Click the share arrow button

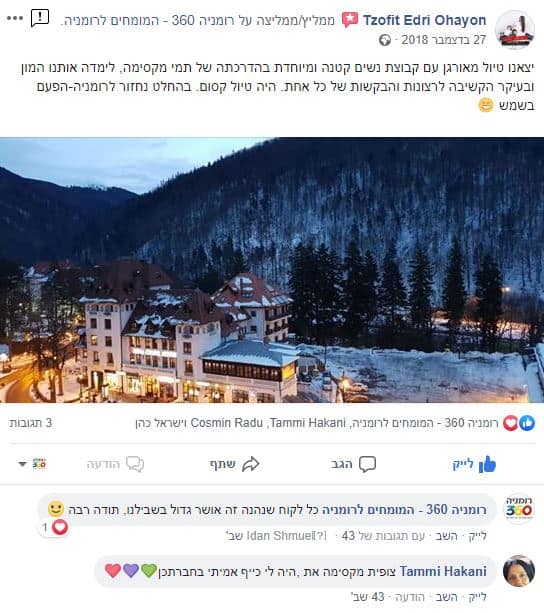[x=234, y=464]
